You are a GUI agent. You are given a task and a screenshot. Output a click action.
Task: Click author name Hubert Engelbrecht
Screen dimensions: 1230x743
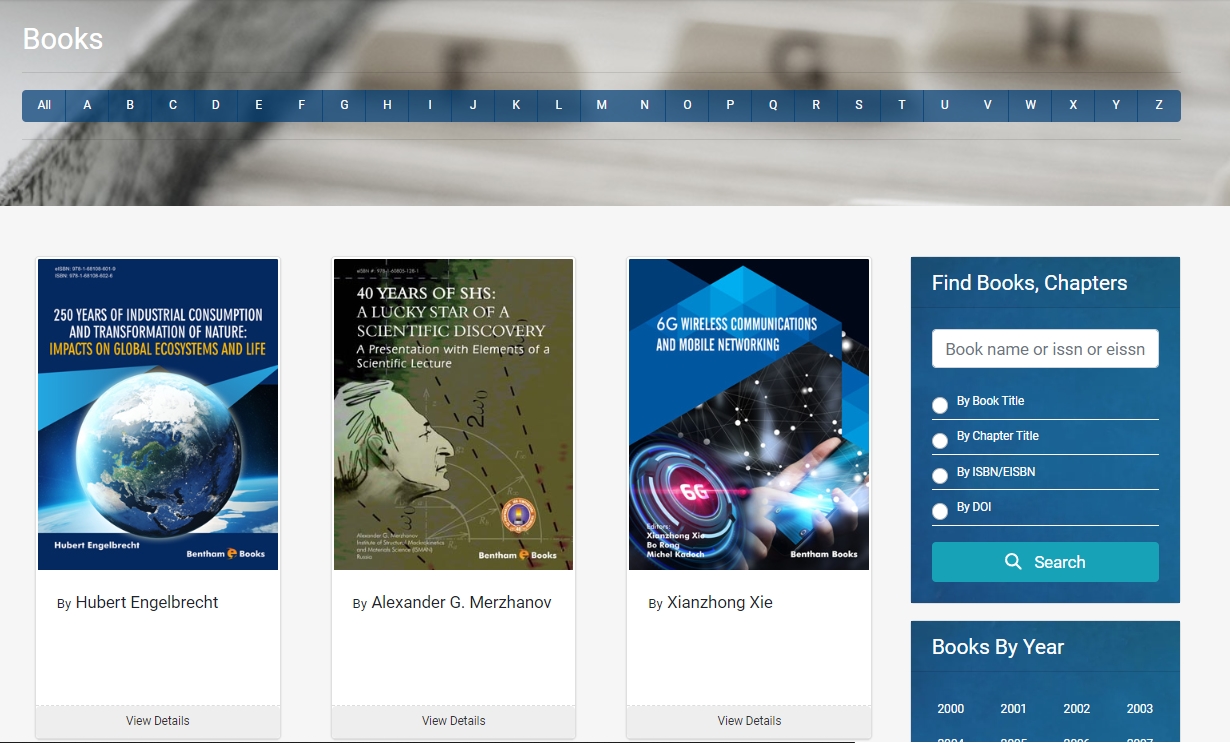(x=147, y=602)
